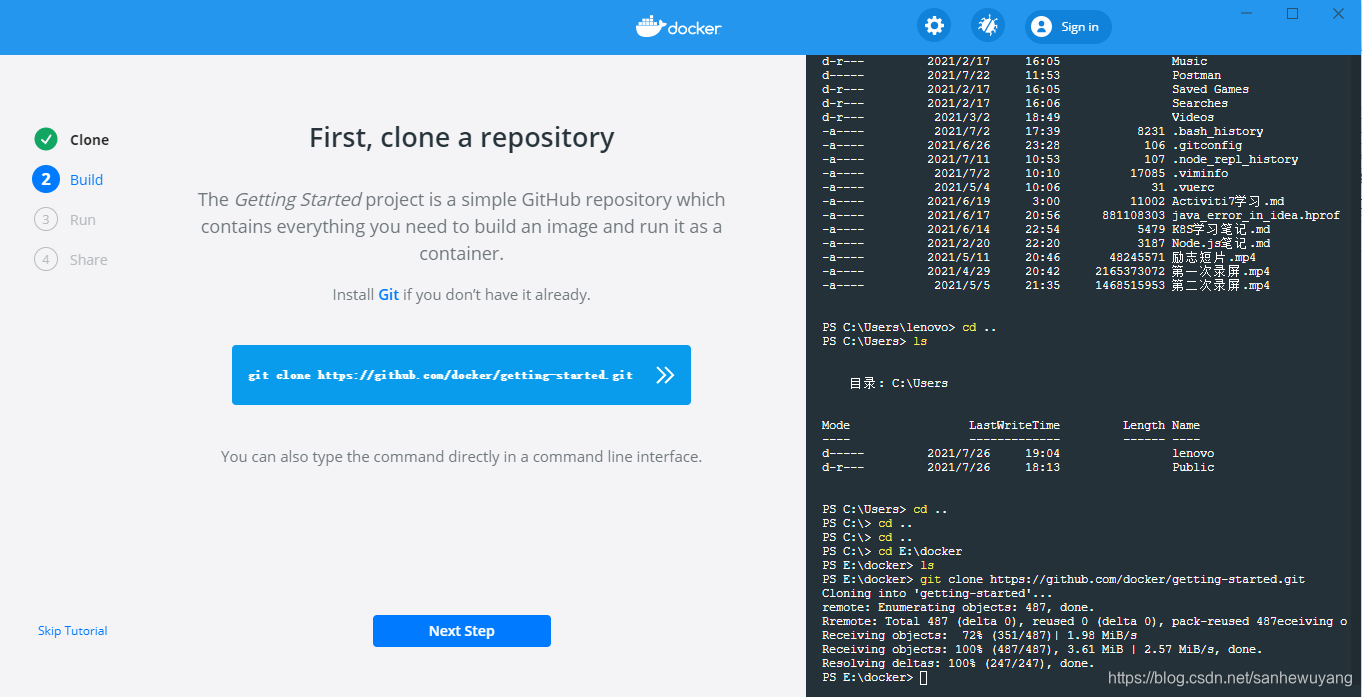Click '.node_repl_history' in terminal listing
The width and height of the screenshot is (1362, 697).
click(x=1235, y=159)
